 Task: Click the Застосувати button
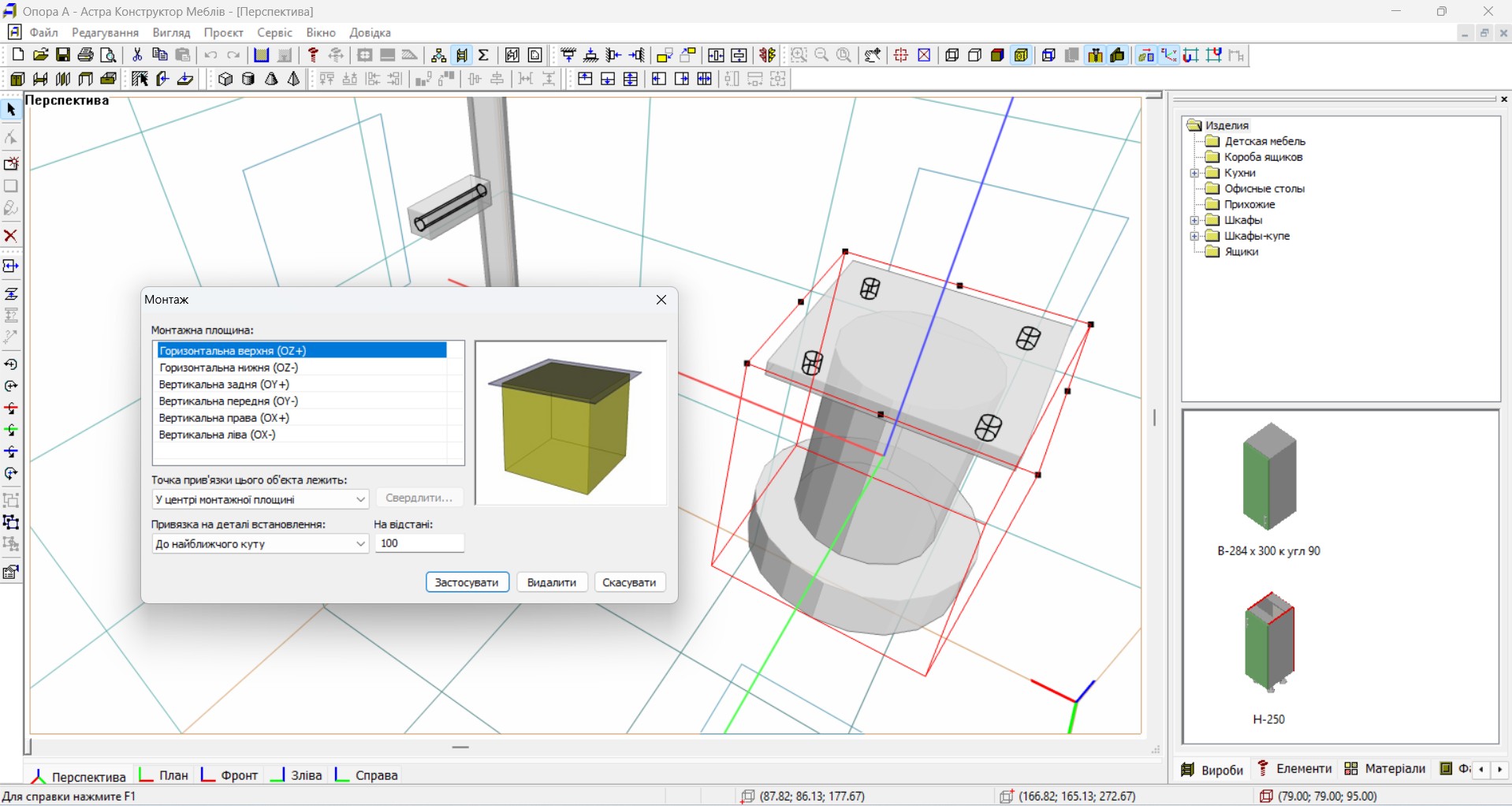tap(467, 582)
